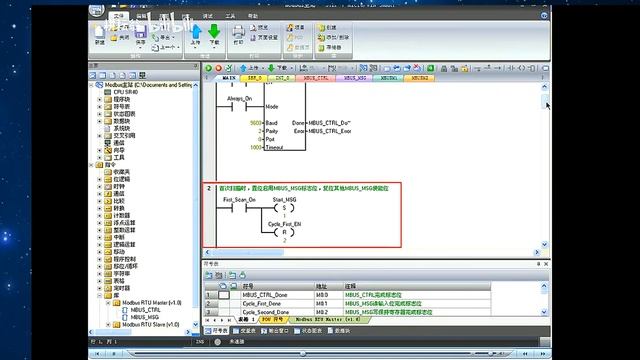
Task: Click the Delete Network icon with red X
Action: 417,68
